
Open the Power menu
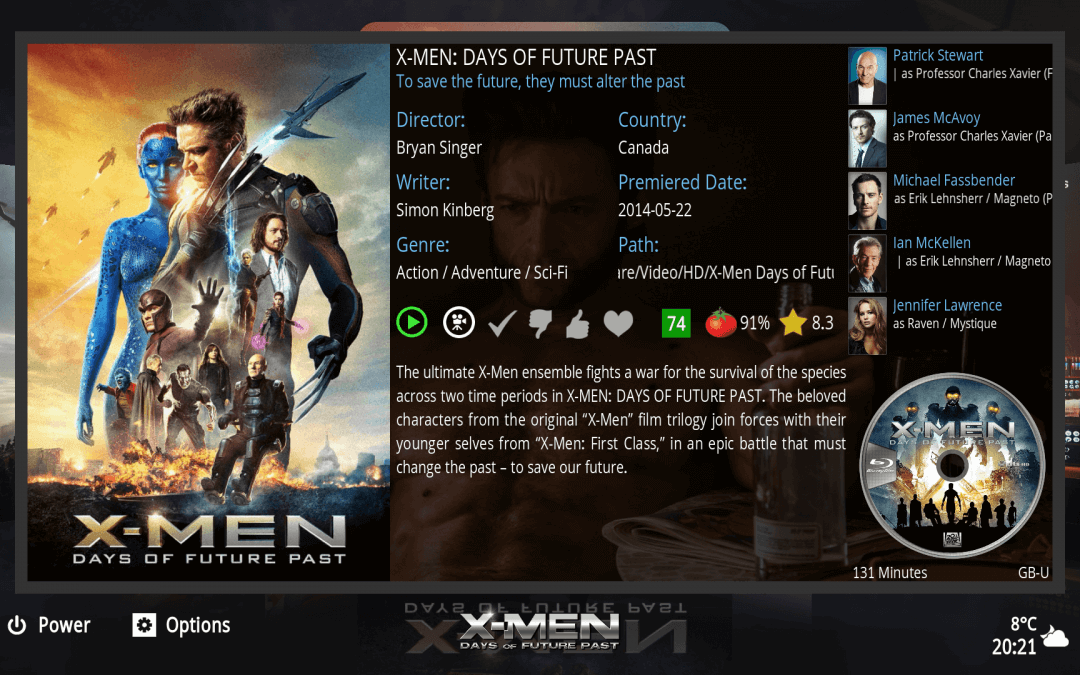click(49, 625)
